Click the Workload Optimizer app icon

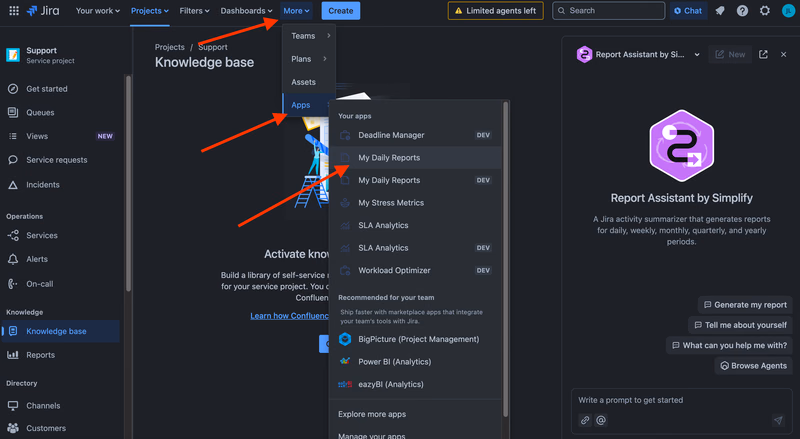345,271
